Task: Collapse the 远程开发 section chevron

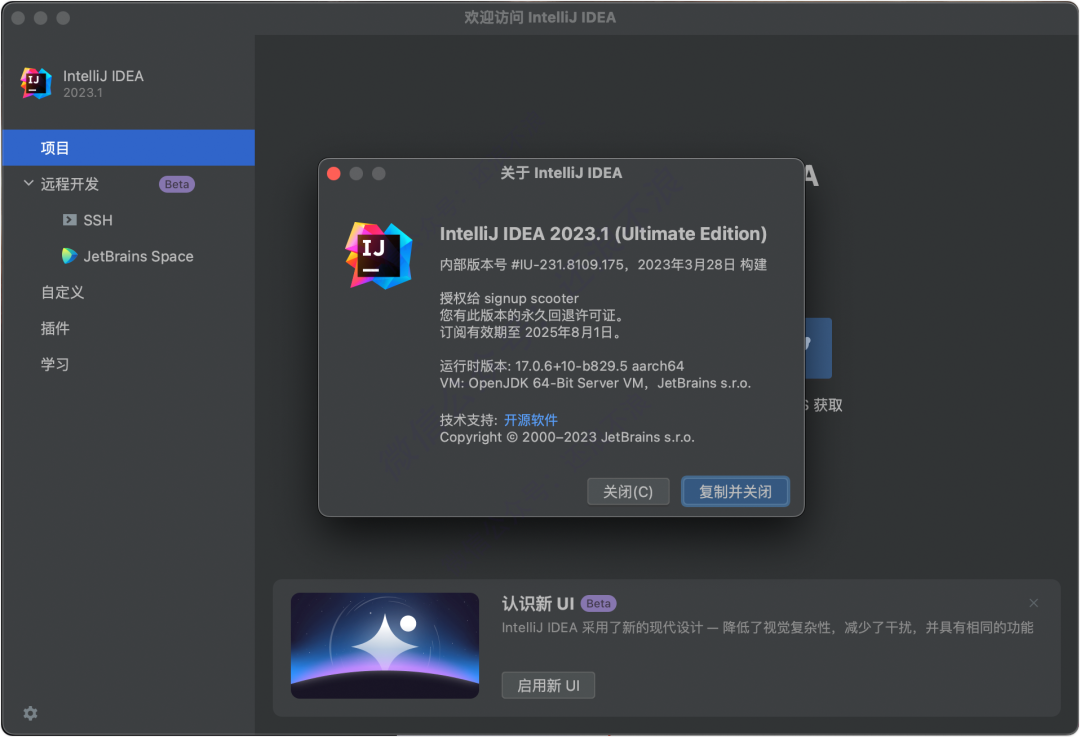Action: point(28,183)
